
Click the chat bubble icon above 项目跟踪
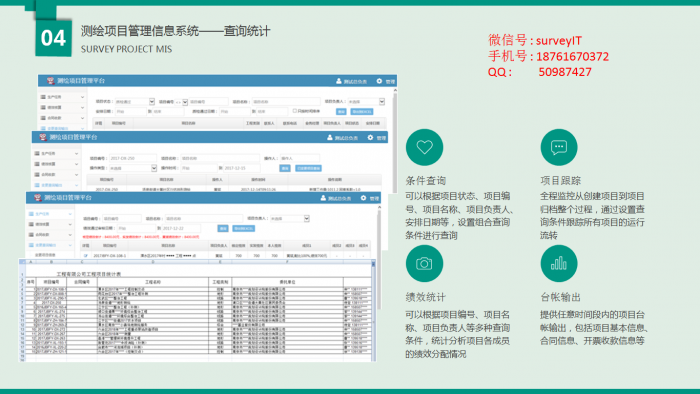coord(558,147)
